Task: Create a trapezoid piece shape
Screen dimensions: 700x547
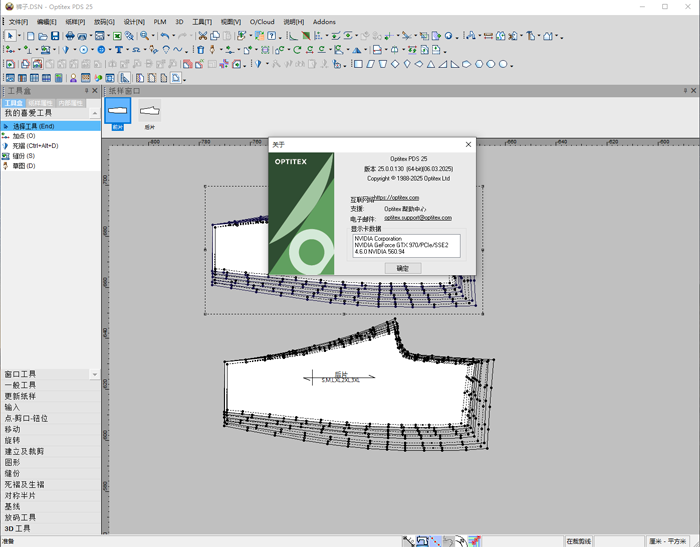Action: (x=383, y=64)
